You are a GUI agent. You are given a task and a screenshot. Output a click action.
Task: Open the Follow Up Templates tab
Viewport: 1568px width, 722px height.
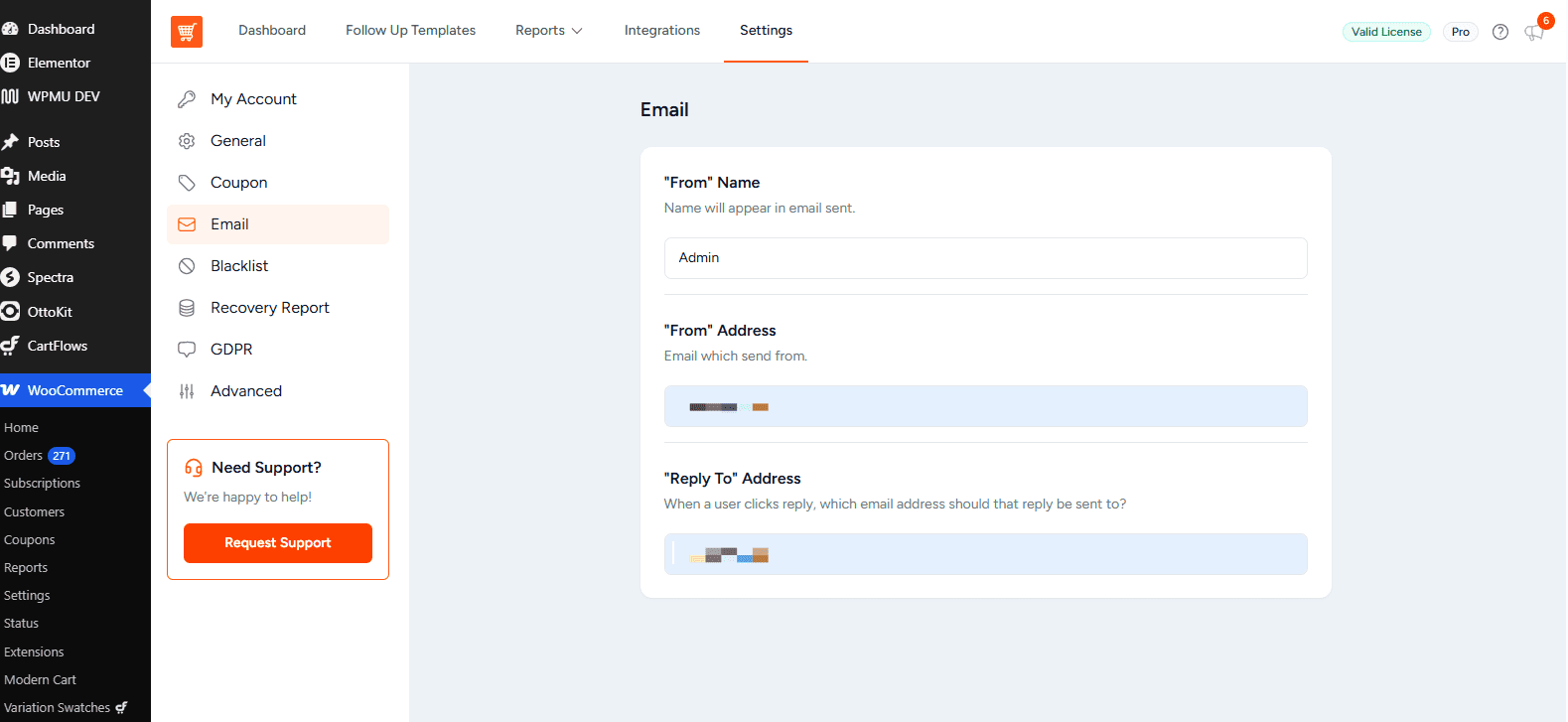[x=410, y=31]
